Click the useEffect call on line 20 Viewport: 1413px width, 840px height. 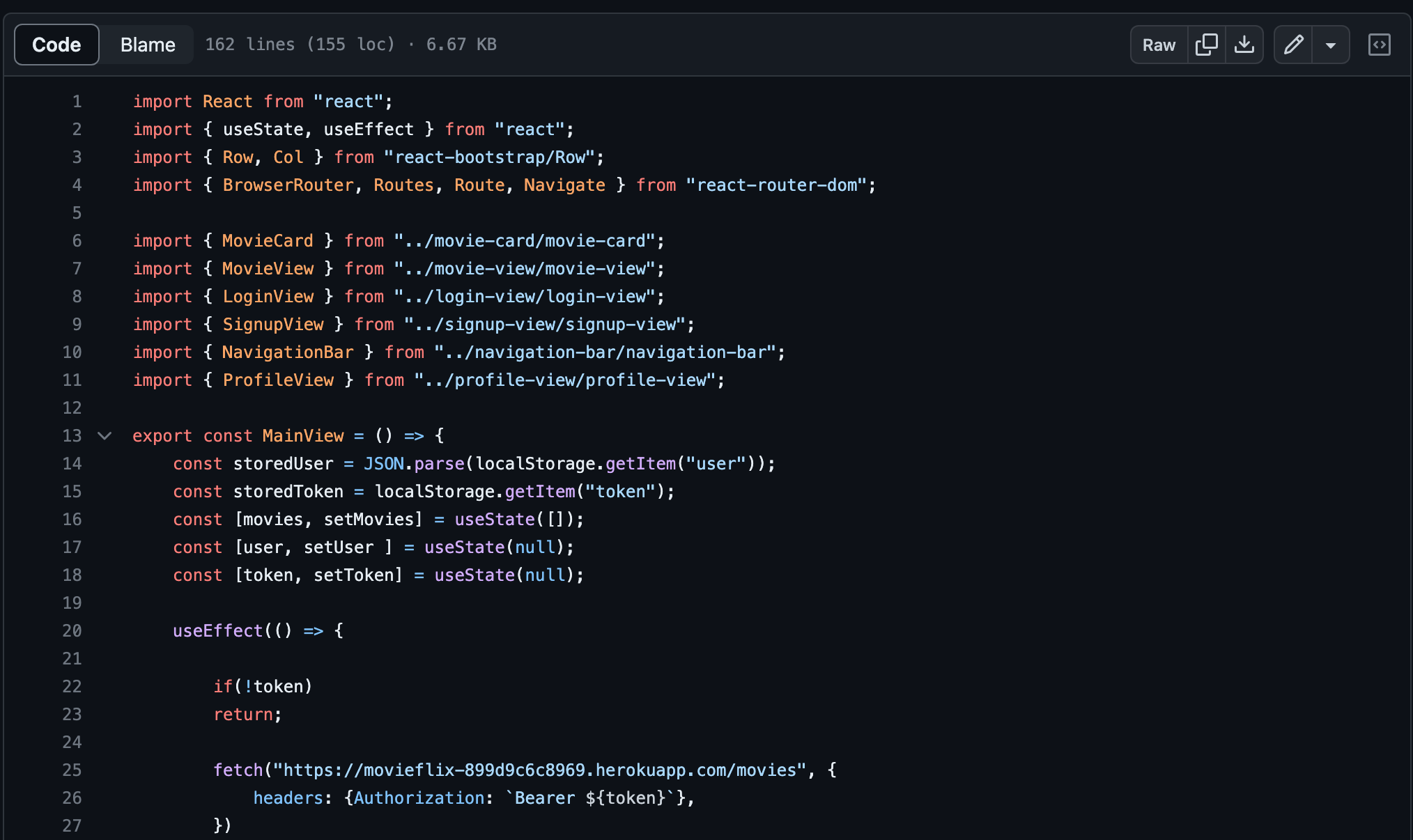click(x=217, y=631)
